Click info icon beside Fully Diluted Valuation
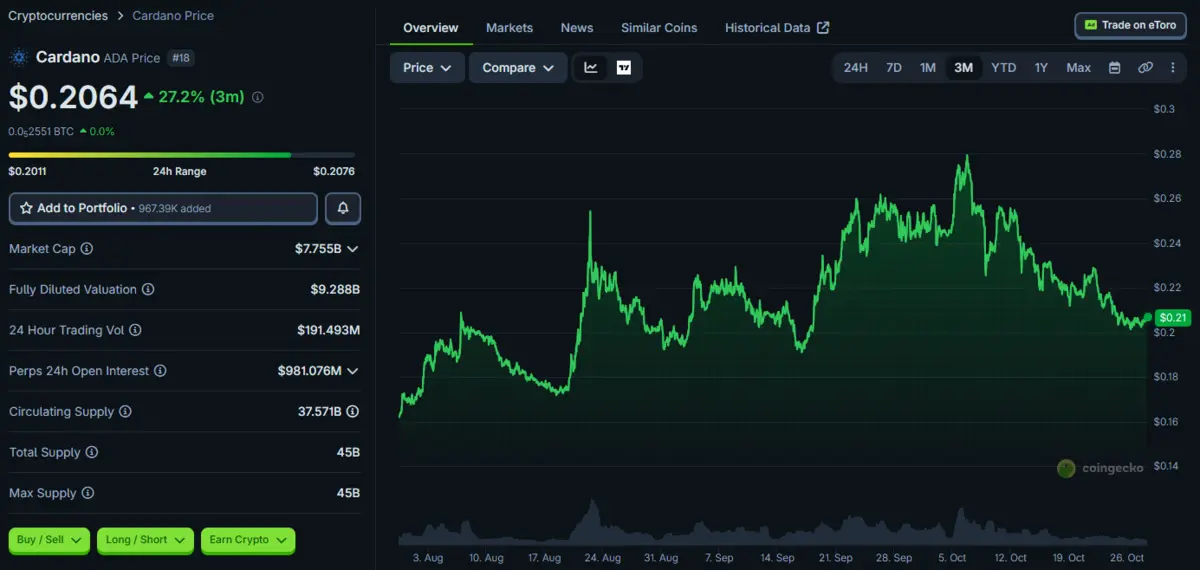 point(148,289)
